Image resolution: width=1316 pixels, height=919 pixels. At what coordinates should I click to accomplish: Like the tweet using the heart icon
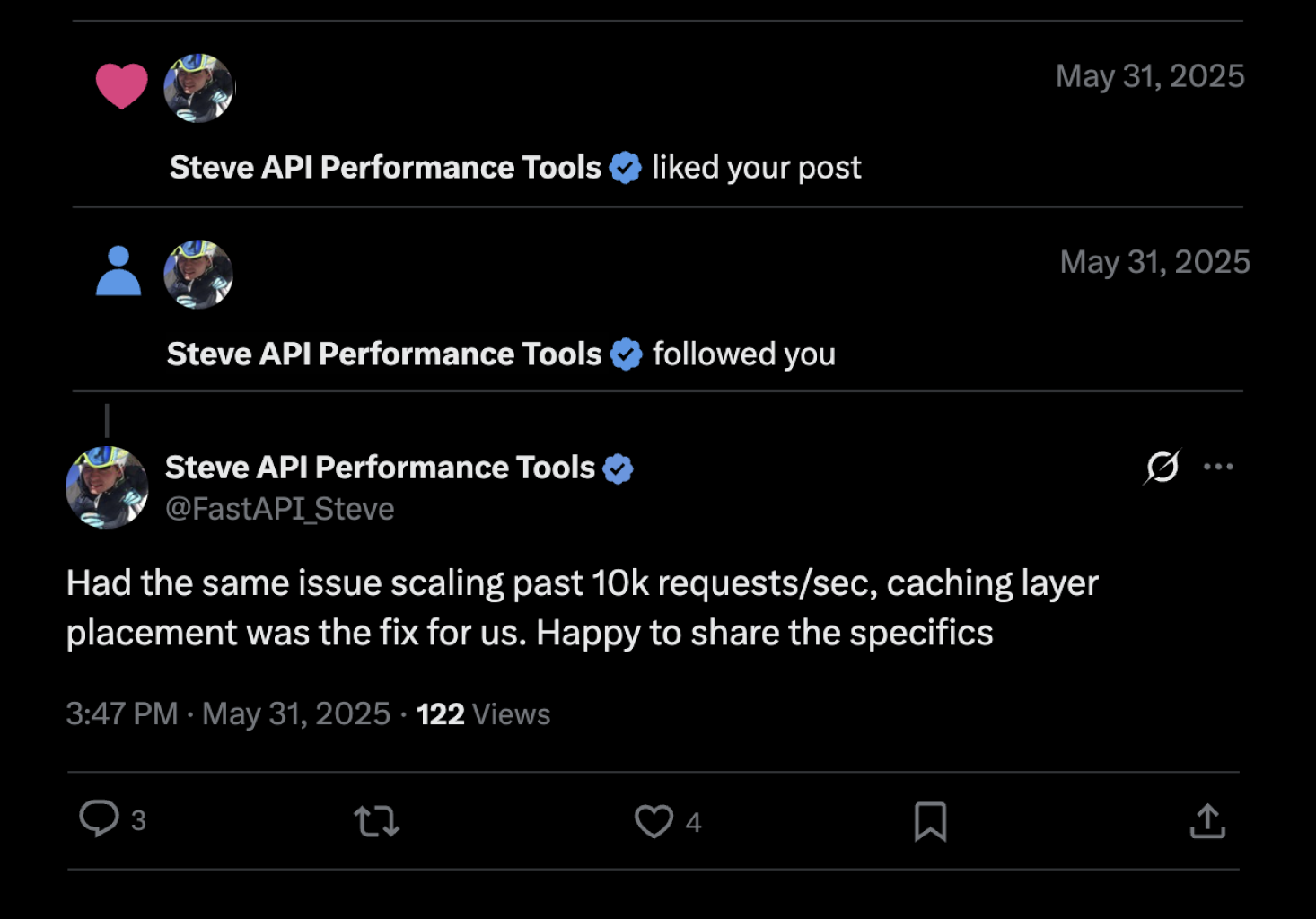click(x=654, y=821)
